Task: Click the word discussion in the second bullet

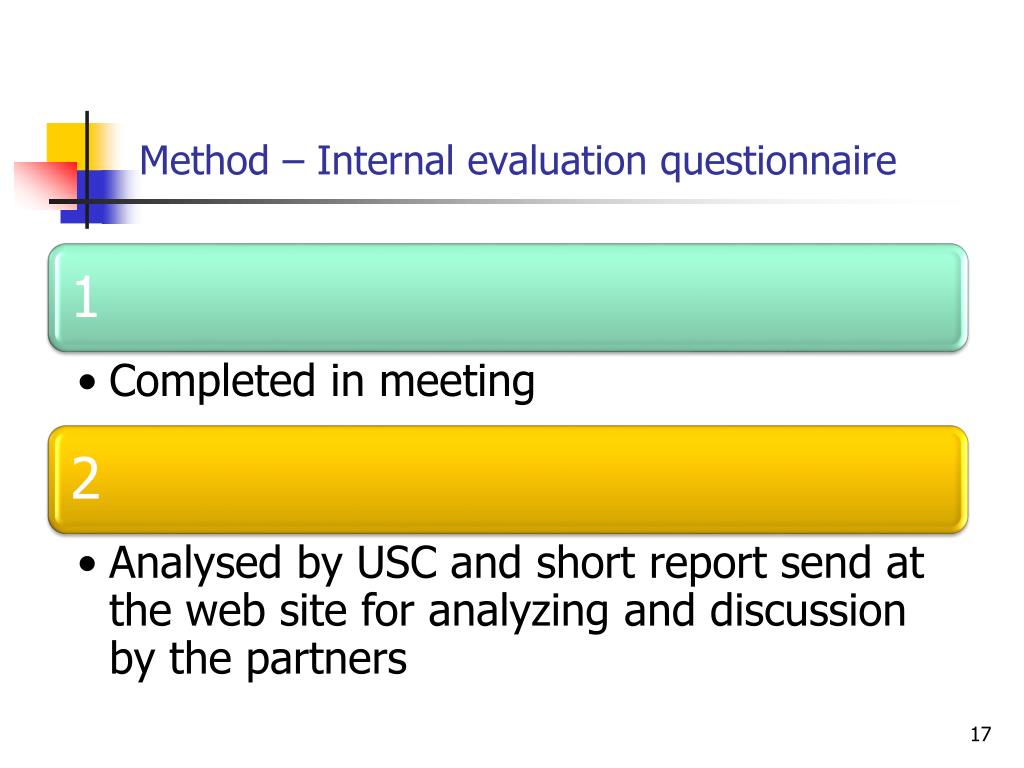Action: (x=807, y=610)
